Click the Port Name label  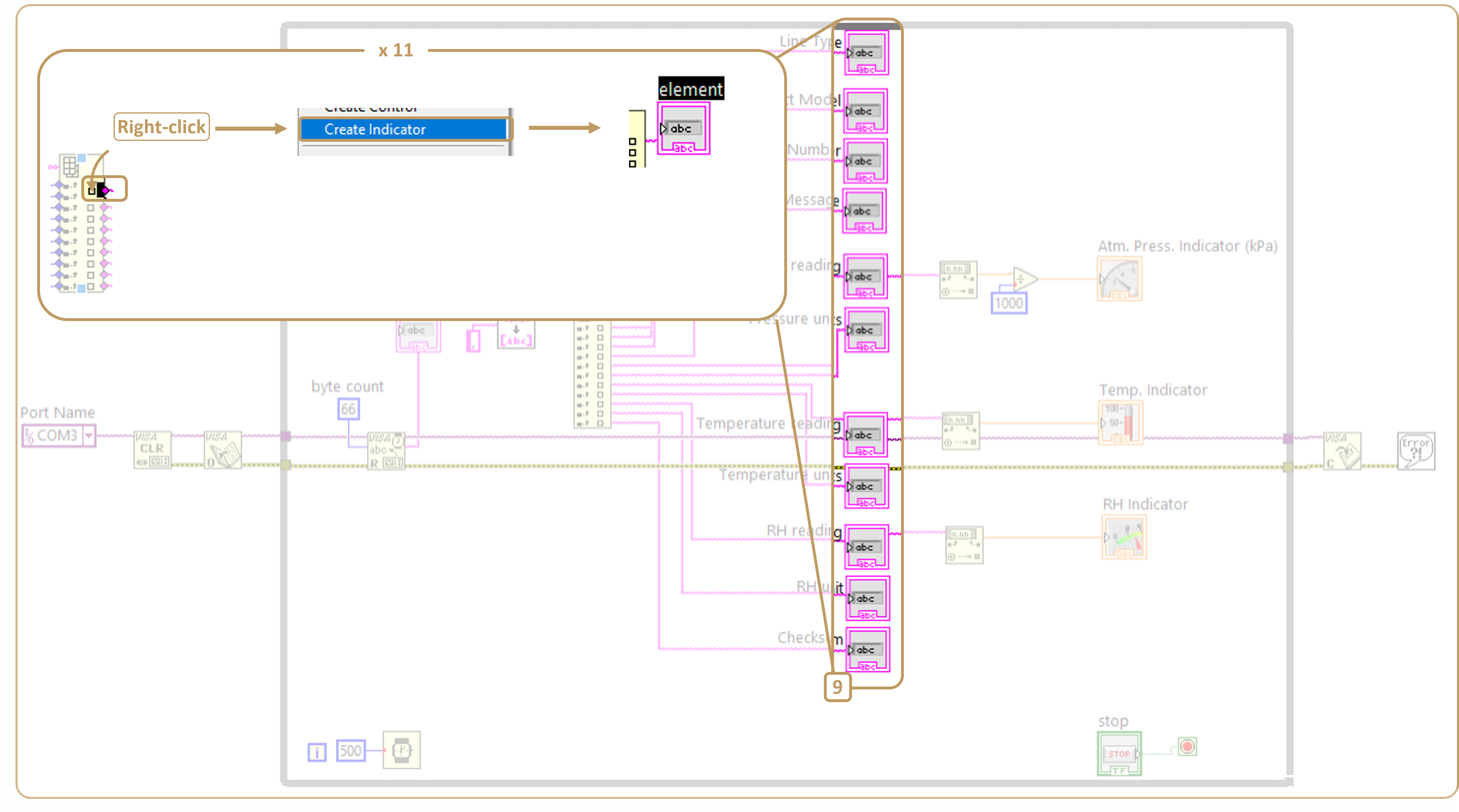point(58,412)
